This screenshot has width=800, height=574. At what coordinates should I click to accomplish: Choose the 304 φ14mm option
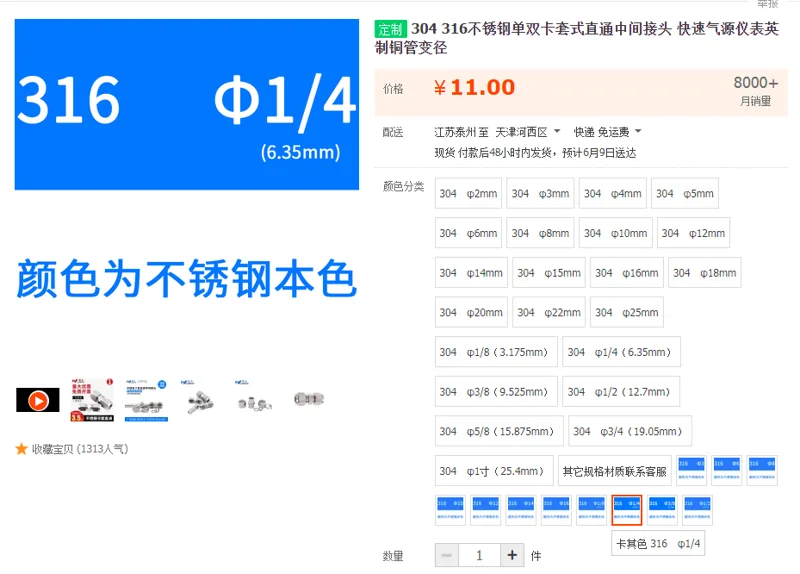471,273
